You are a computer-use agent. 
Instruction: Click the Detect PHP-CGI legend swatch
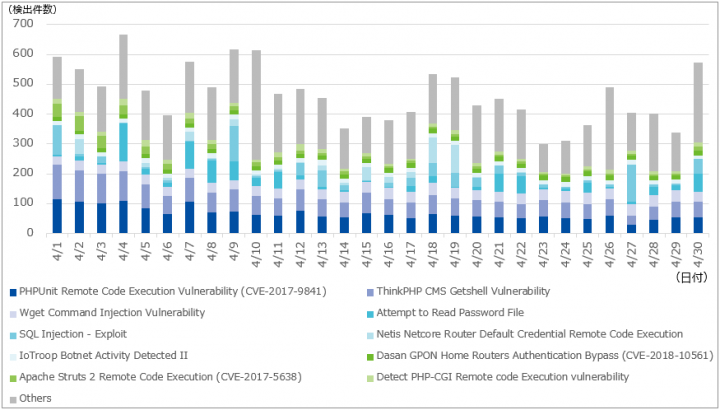(x=371, y=378)
